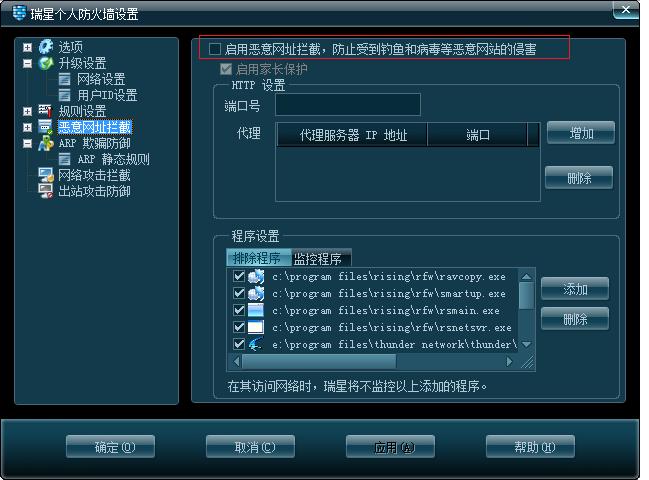649x480 pixels.
Task: Uncheck the rsmain.exe checkbox
Action: tap(239, 310)
